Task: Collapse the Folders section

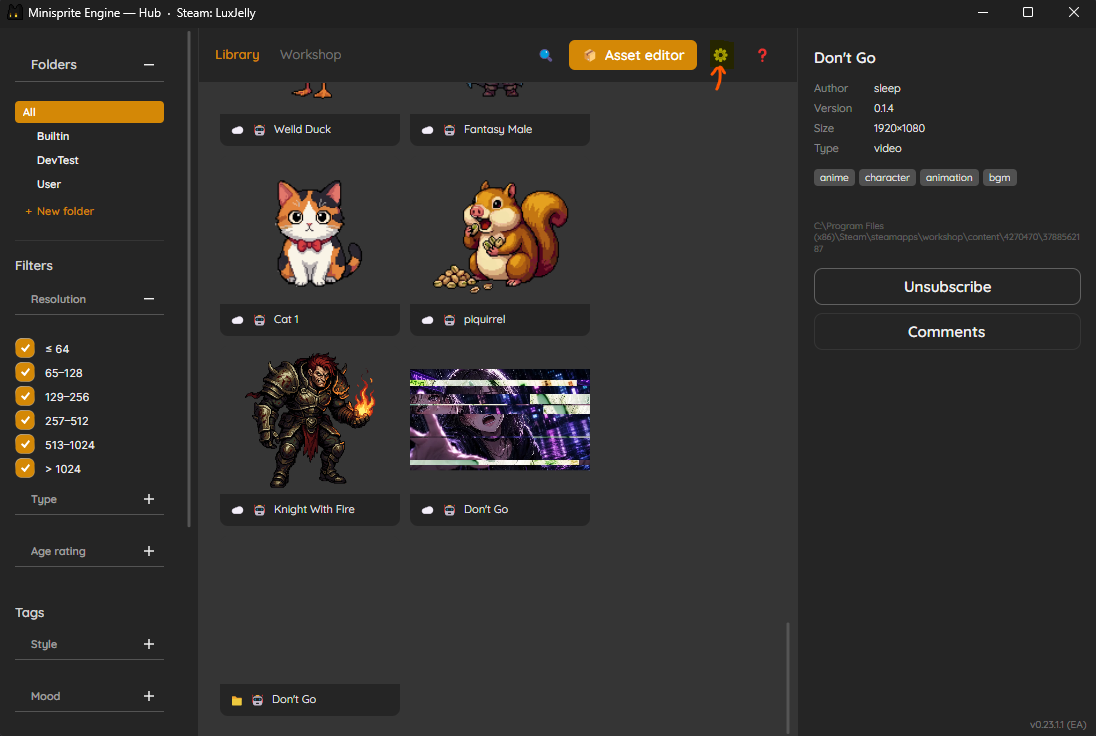Action: pos(149,64)
